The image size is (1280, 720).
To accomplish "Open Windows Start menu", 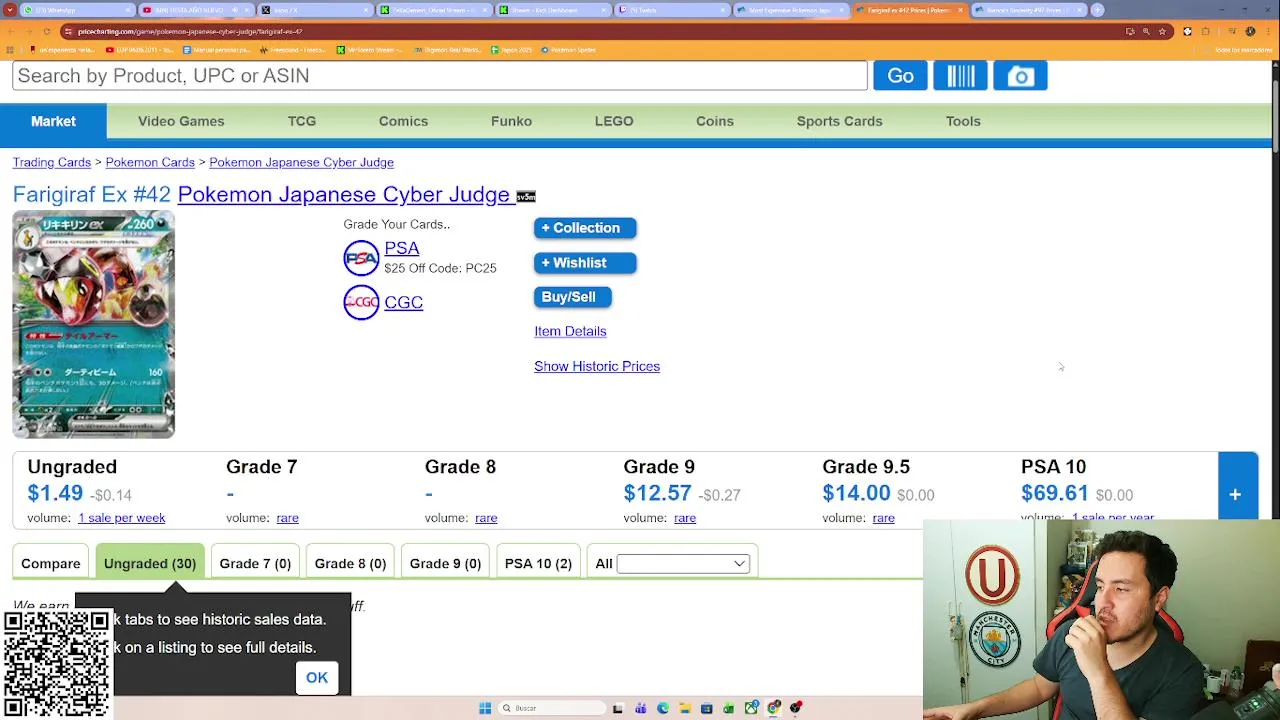I will 485,708.
